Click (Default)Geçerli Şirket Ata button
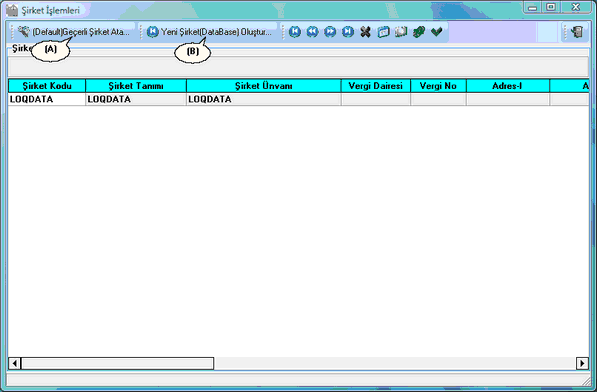 coord(75,32)
